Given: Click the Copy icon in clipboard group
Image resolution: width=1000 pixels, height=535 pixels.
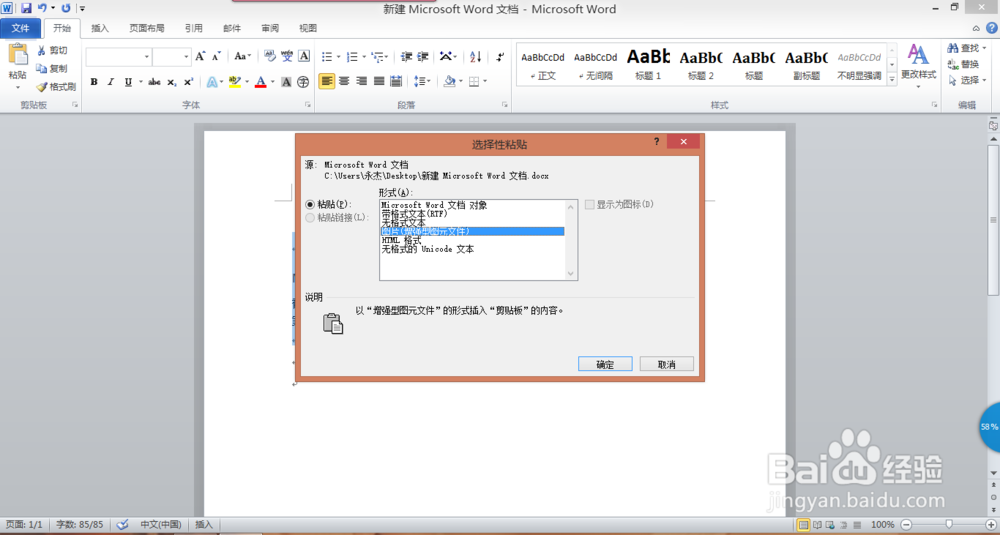Looking at the screenshot, I should 42,68.
